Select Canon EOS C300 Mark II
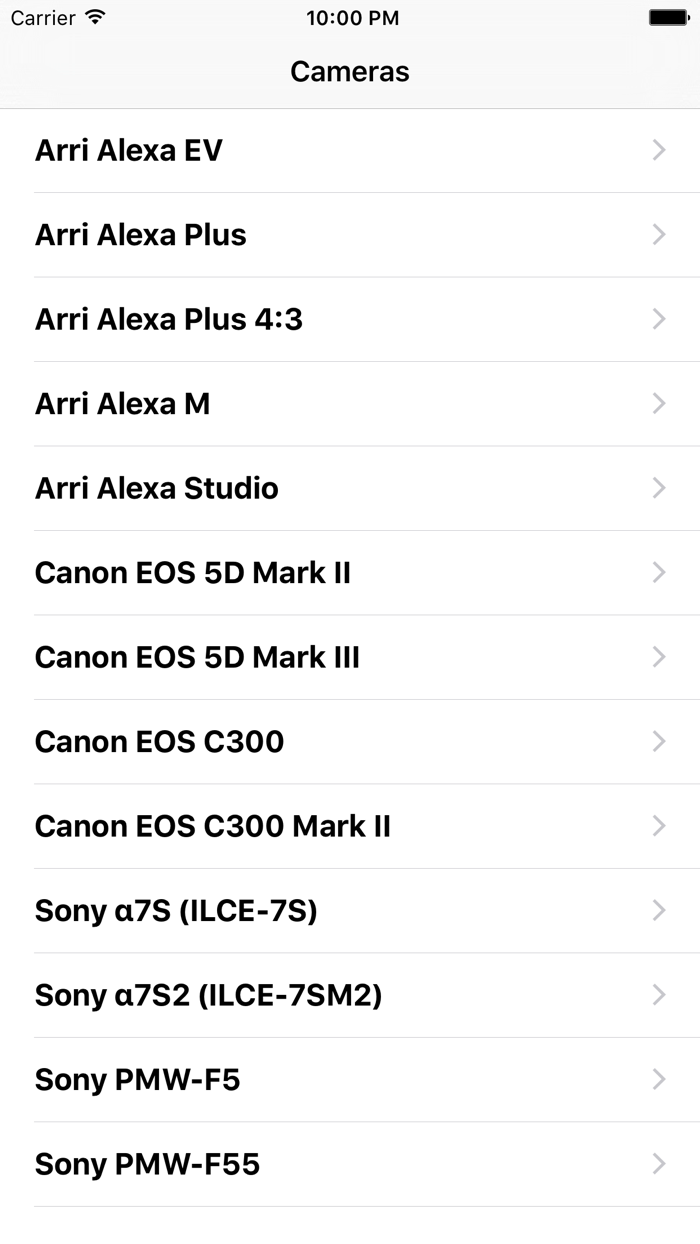 pyautogui.click(x=213, y=826)
